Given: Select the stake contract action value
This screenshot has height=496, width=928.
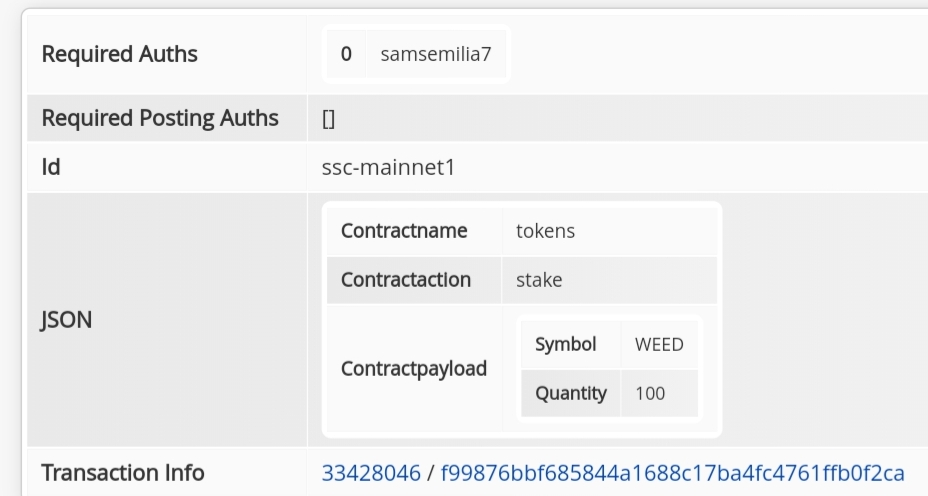Looking at the screenshot, I should click(539, 280).
